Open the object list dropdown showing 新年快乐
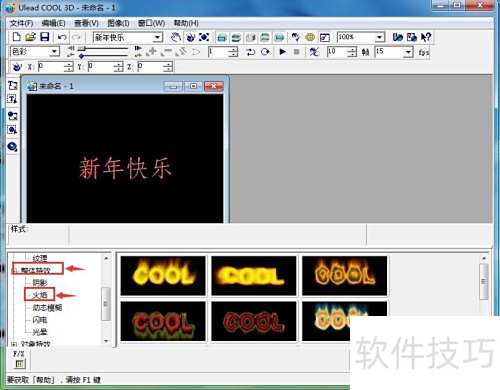 [x=158, y=37]
